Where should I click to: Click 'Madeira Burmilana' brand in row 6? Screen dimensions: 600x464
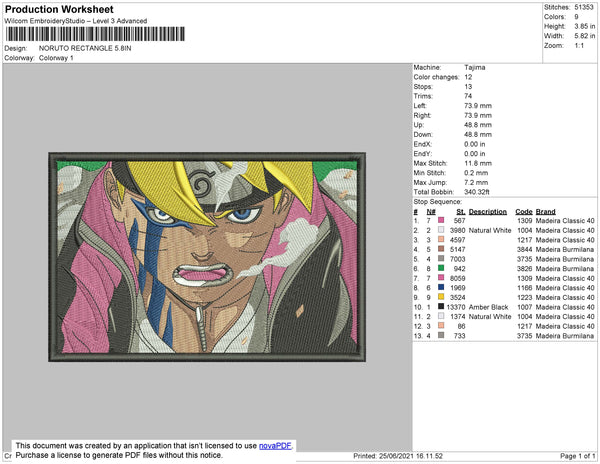pyautogui.click(x=565, y=269)
